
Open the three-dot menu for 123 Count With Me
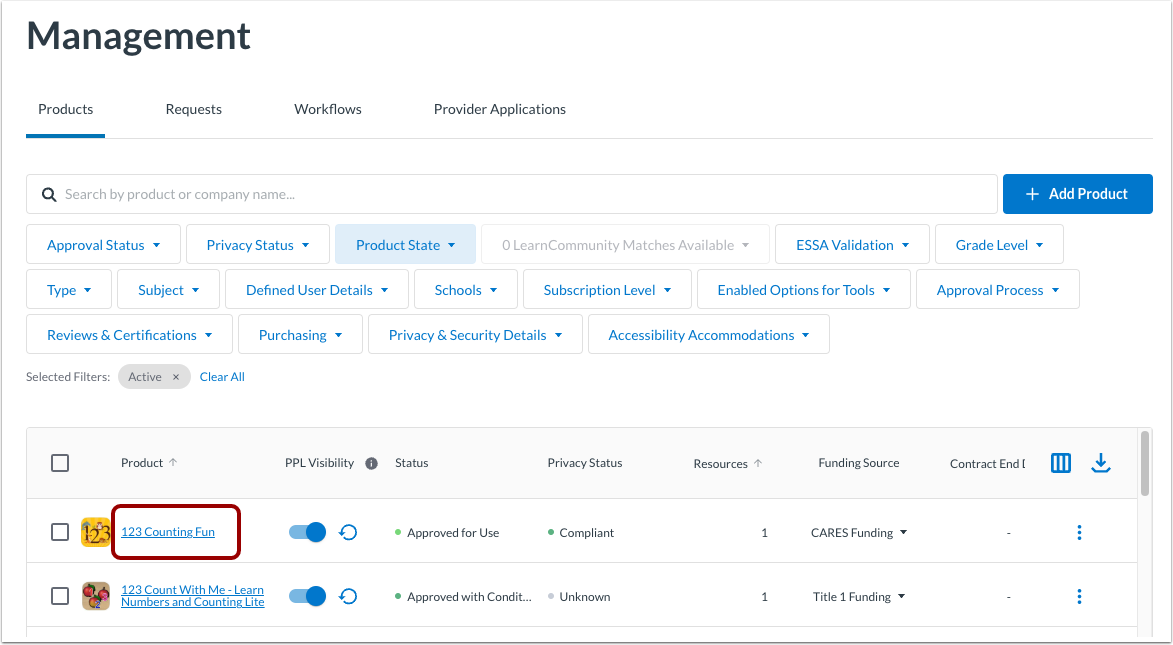pos(1079,596)
